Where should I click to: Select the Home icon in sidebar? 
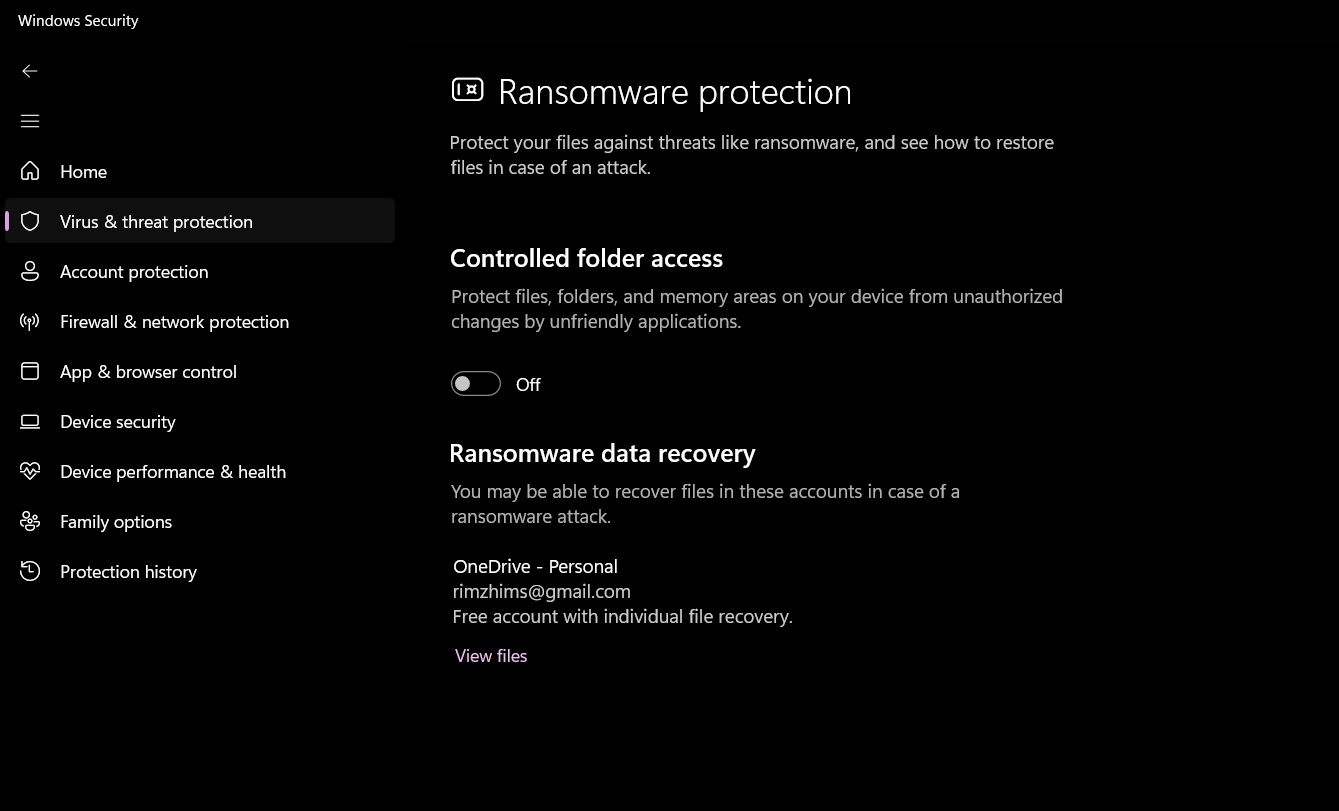click(30, 171)
